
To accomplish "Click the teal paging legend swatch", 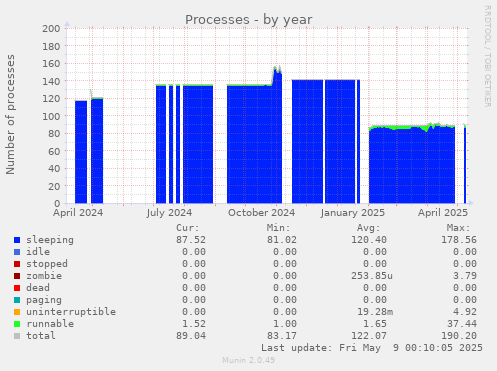I will [x=17, y=300].
